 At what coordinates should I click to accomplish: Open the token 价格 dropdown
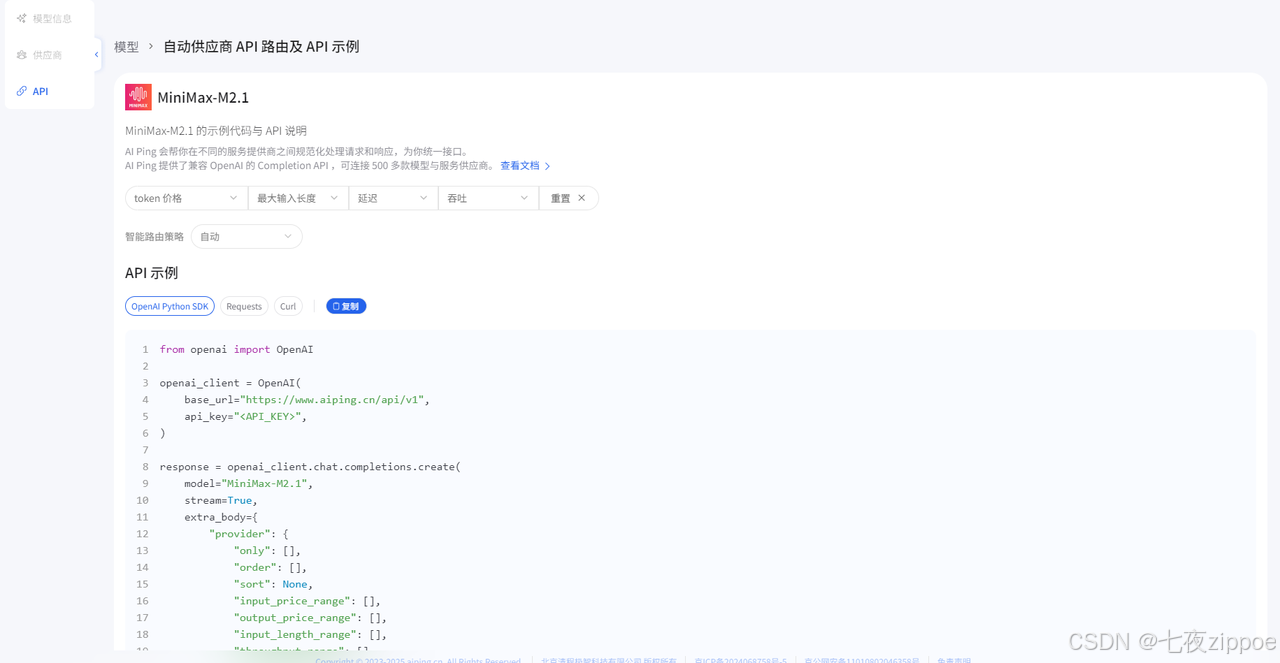coord(186,198)
